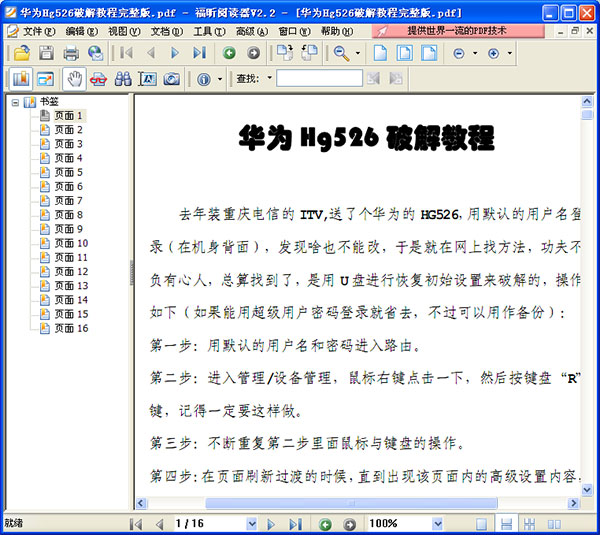Open the page number dropdown in status bar
600x535 pixels.
pos(251,524)
